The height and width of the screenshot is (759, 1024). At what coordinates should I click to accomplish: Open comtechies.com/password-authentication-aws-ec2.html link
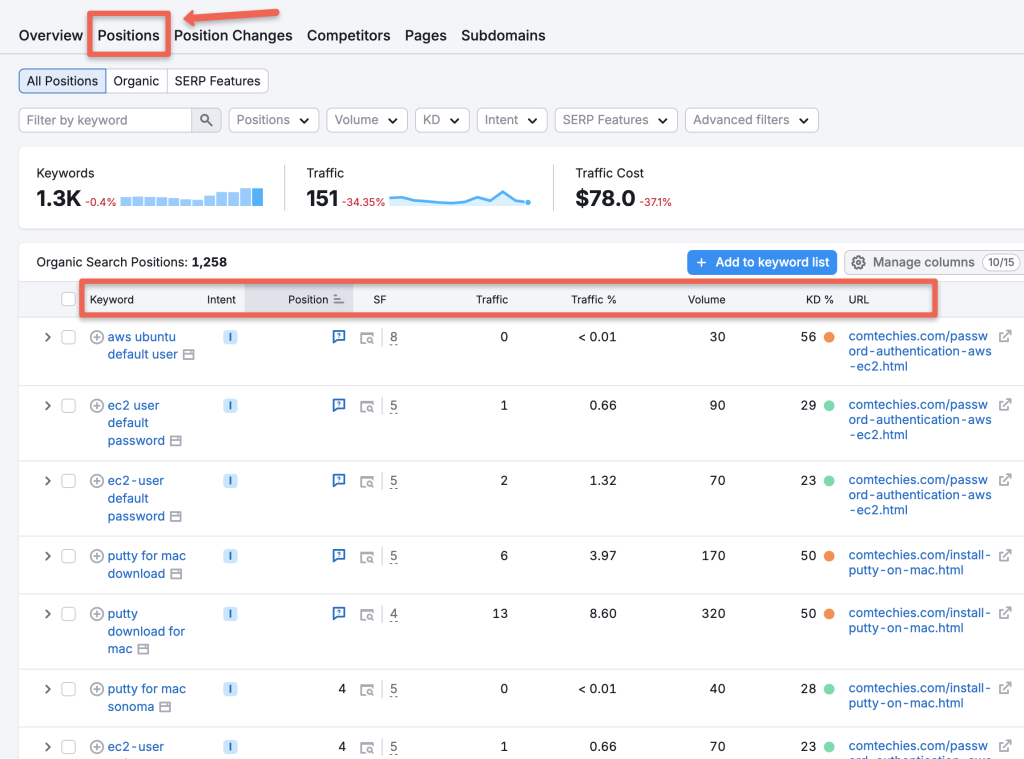(x=919, y=350)
